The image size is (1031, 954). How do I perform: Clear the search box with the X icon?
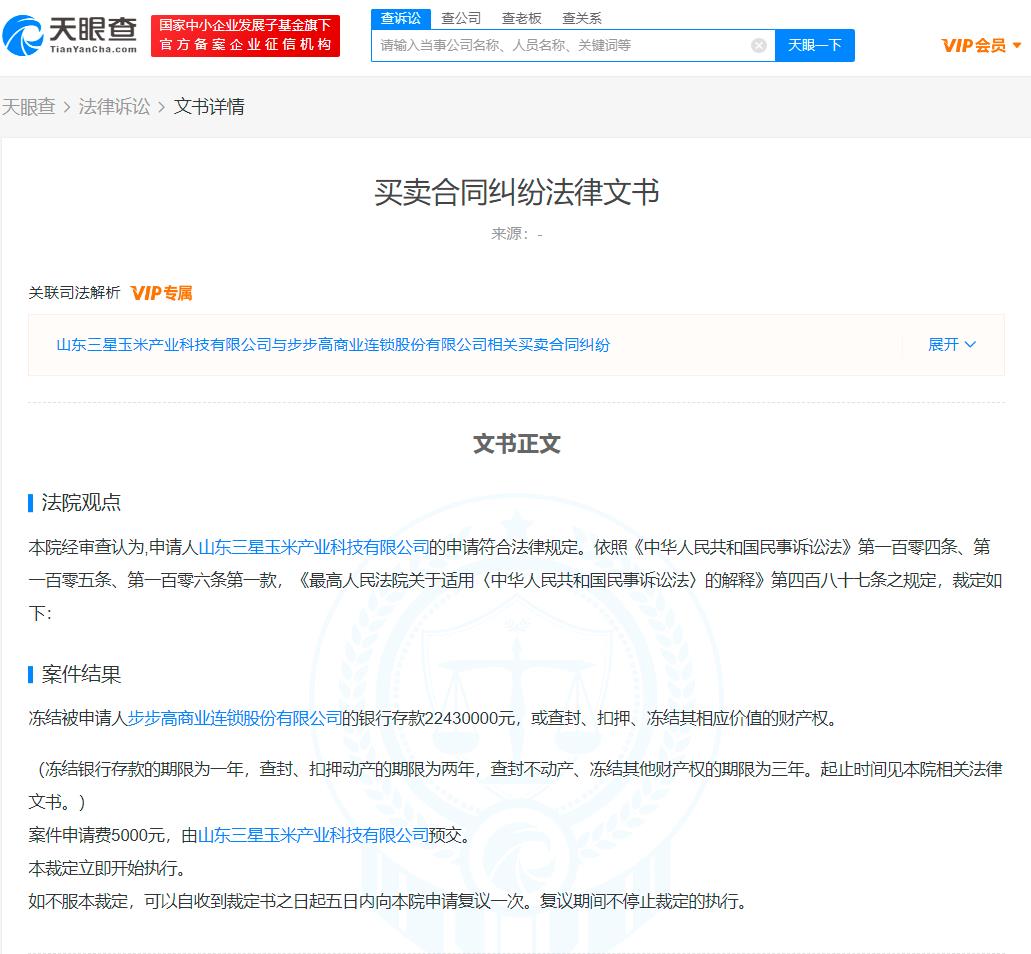(759, 45)
